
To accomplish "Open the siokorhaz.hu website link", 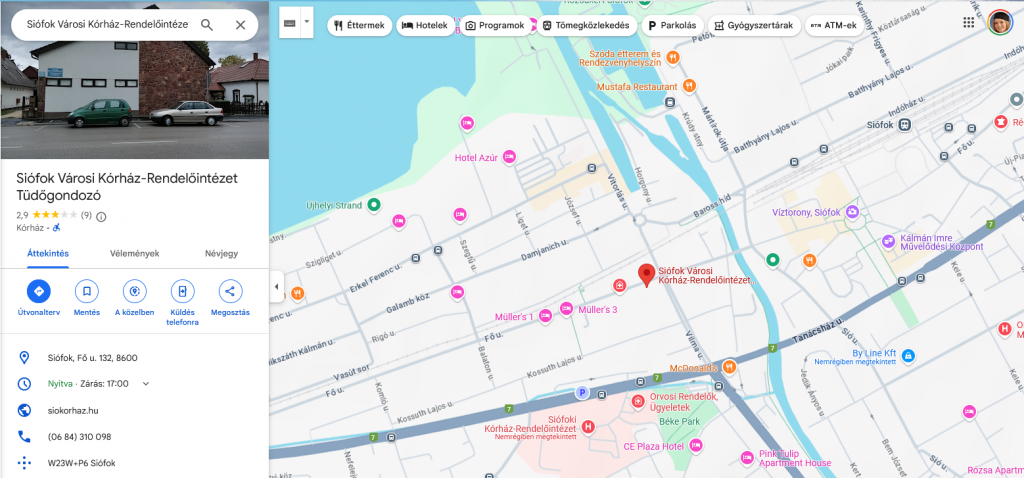I will (x=73, y=410).
